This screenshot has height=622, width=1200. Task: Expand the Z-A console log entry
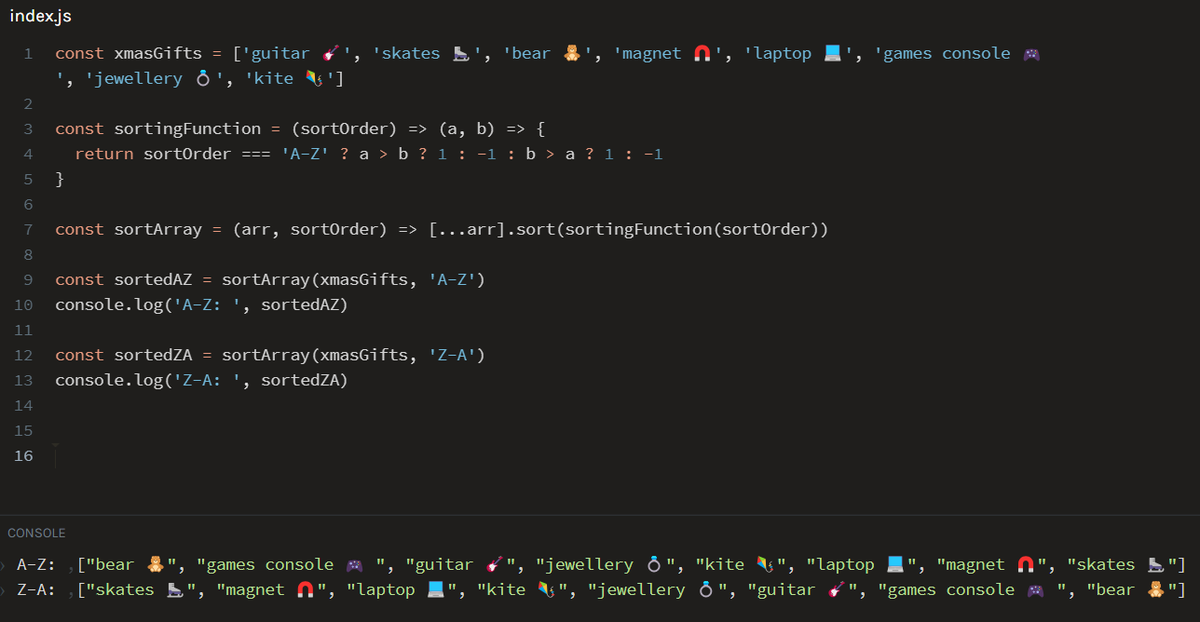(x=6, y=589)
